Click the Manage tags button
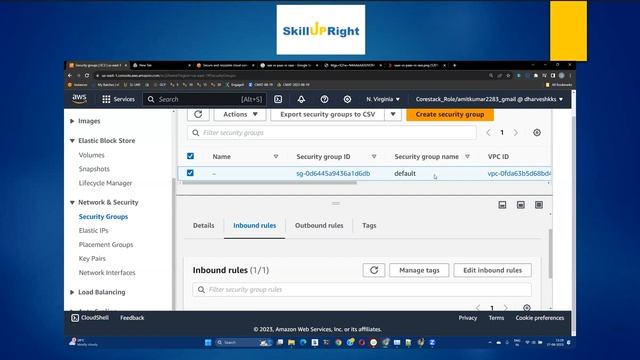 (x=419, y=270)
